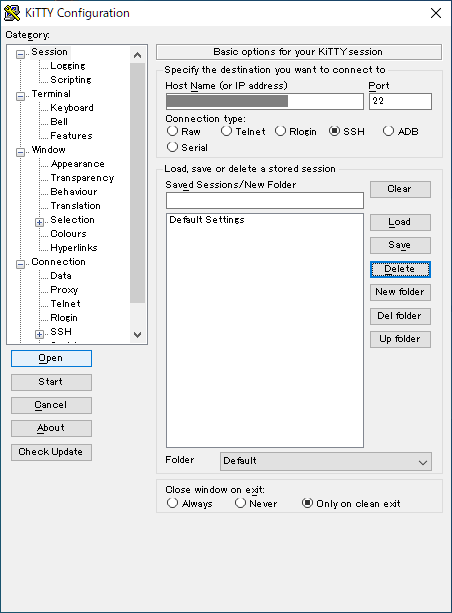Open the Hyperlinks category
The image size is (452, 613).
[74, 248]
